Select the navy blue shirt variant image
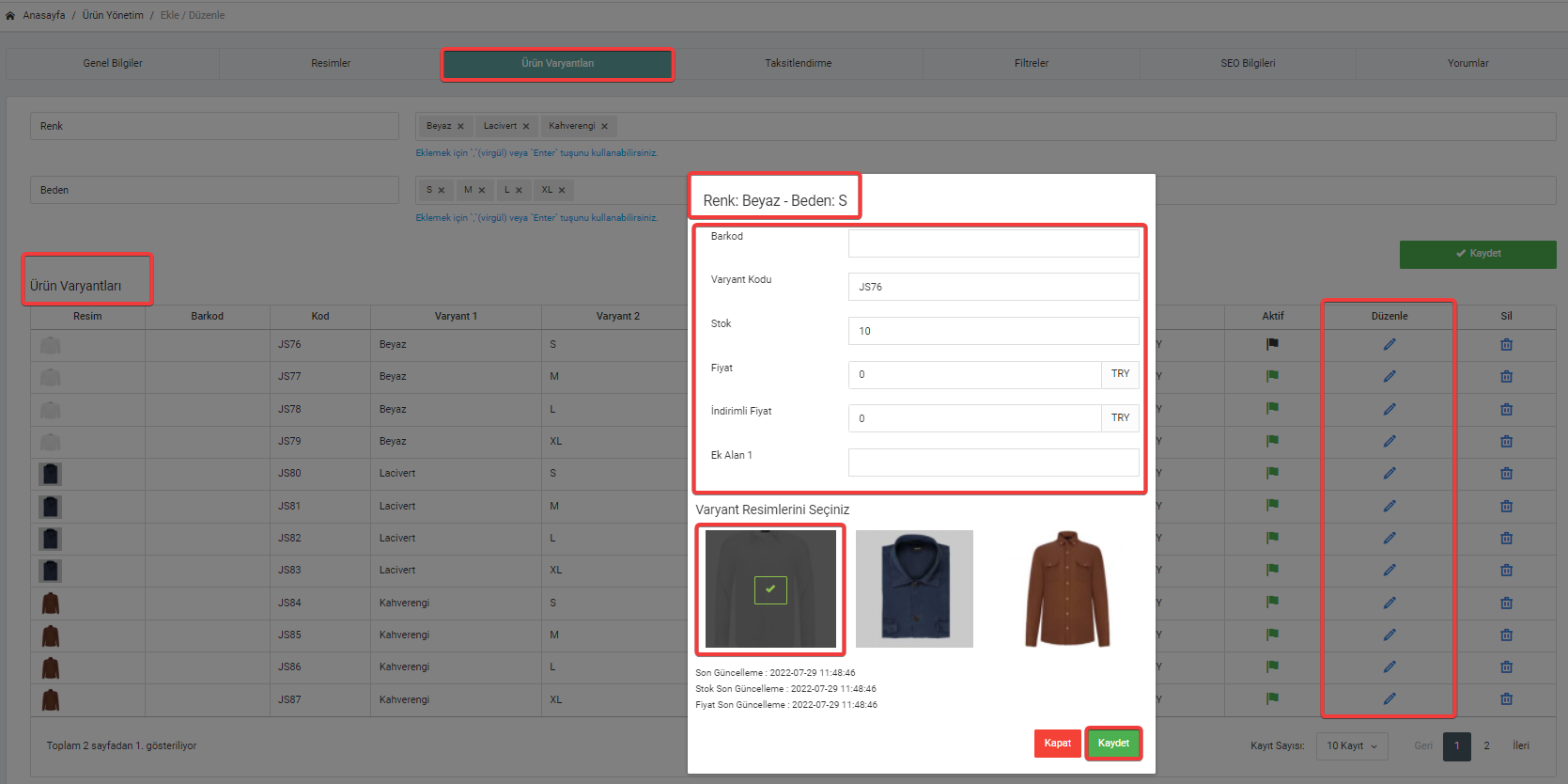 [x=914, y=588]
